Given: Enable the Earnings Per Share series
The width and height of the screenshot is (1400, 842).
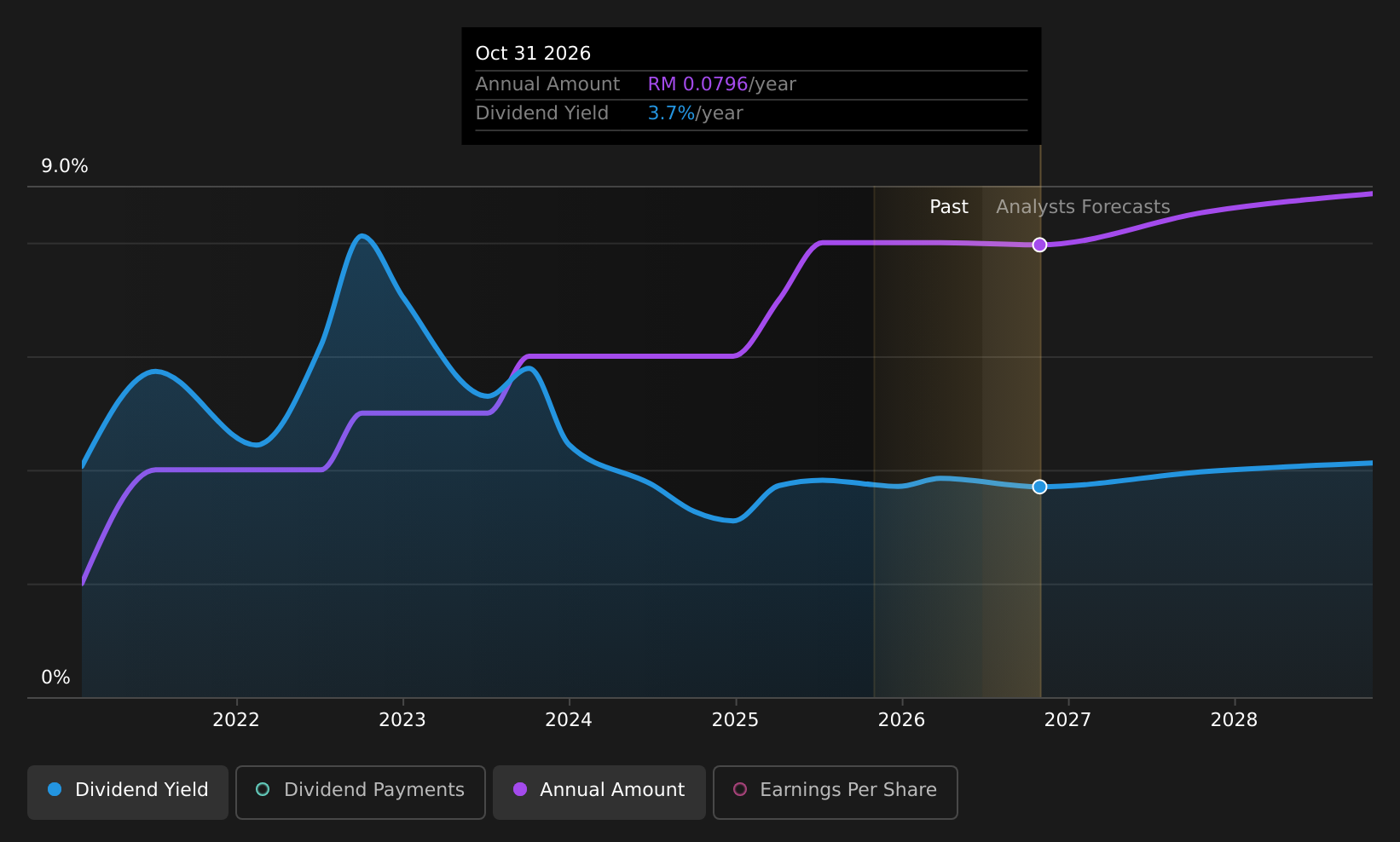Looking at the screenshot, I should [x=836, y=792].
